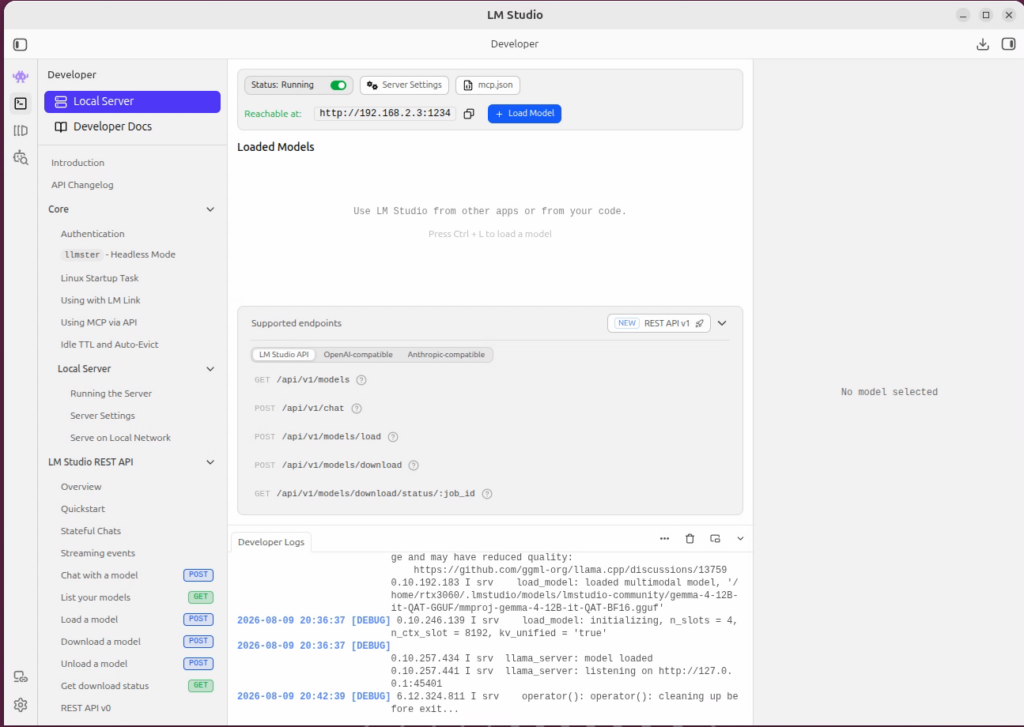
Task: Open the LM Link devices icon
Action: pos(20,677)
